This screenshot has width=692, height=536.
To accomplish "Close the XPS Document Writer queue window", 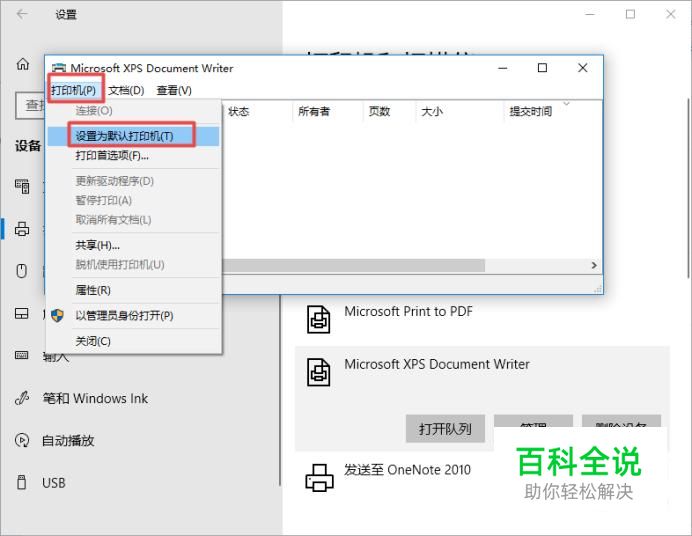I will point(583,68).
